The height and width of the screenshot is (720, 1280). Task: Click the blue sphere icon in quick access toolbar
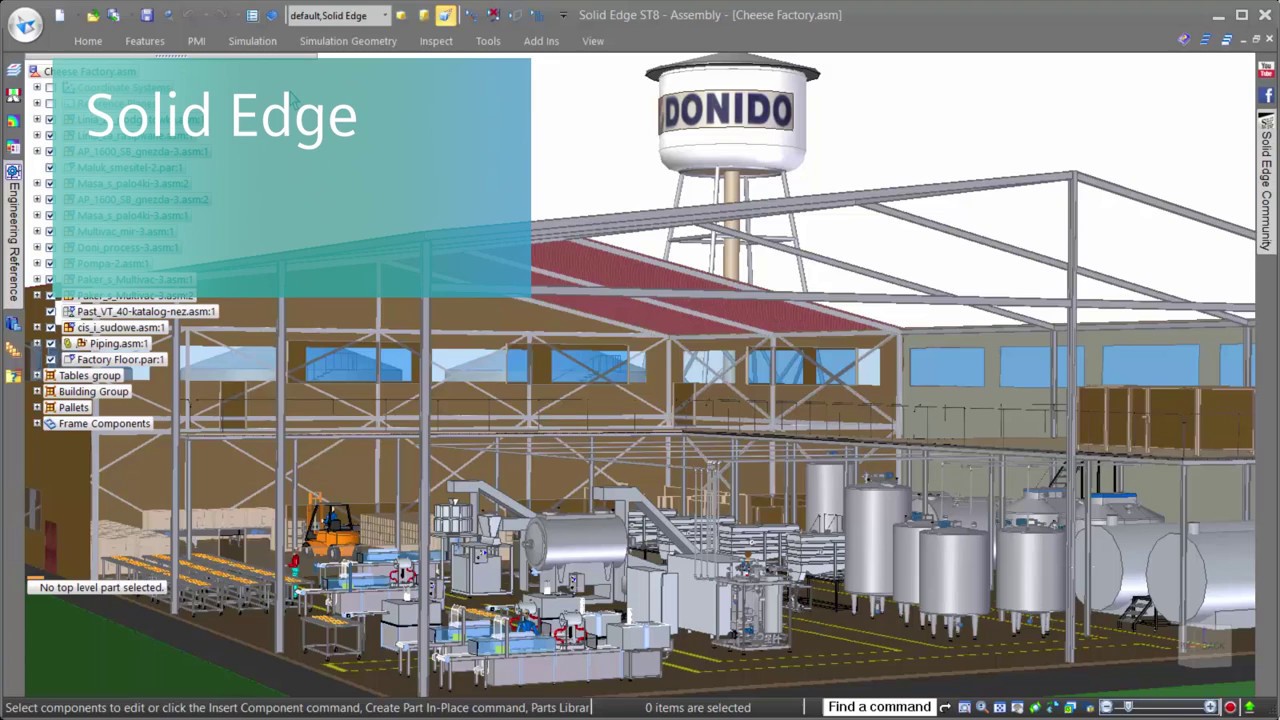point(271,15)
